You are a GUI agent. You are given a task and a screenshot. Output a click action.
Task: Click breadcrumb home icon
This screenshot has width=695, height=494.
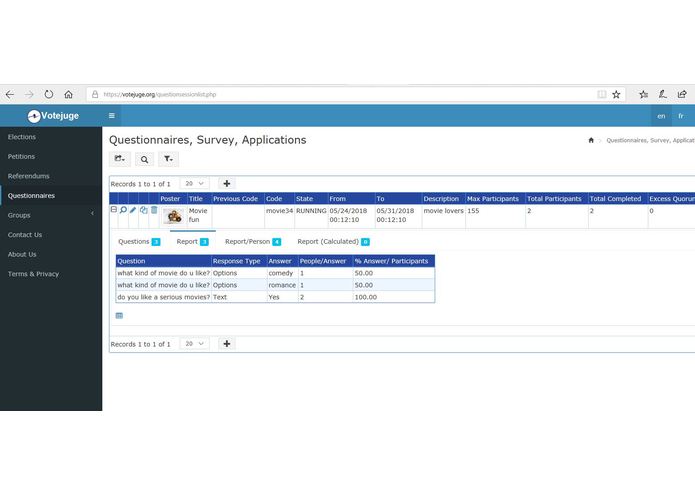pos(591,140)
